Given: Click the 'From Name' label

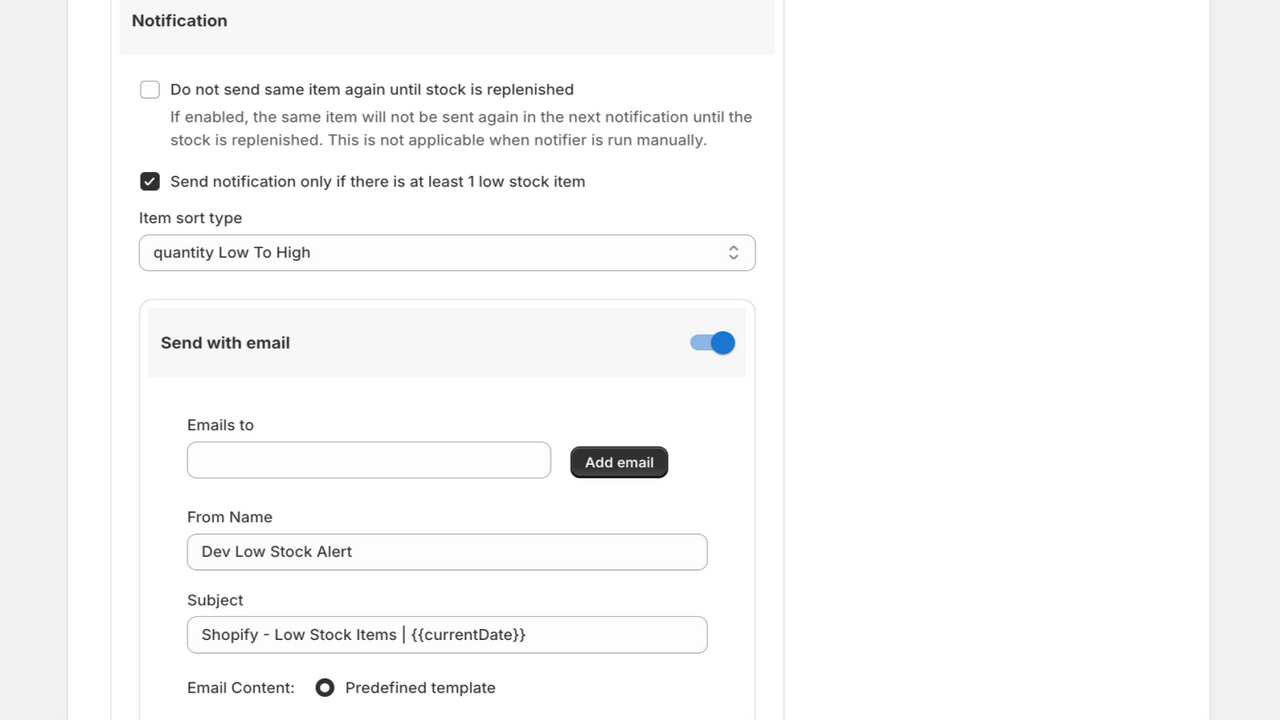Looking at the screenshot, I should coord(230,517).
